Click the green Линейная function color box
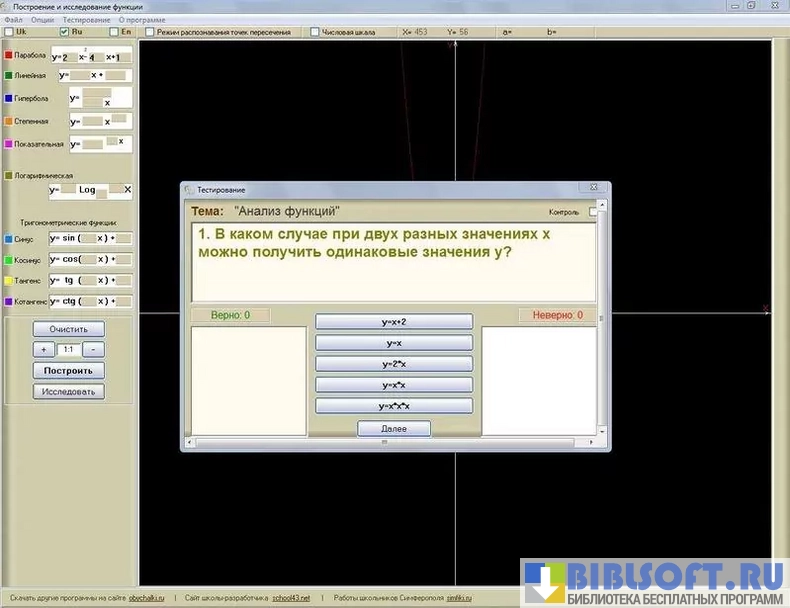The height and width of the screenshot is (608, 790). pos(8,75)
